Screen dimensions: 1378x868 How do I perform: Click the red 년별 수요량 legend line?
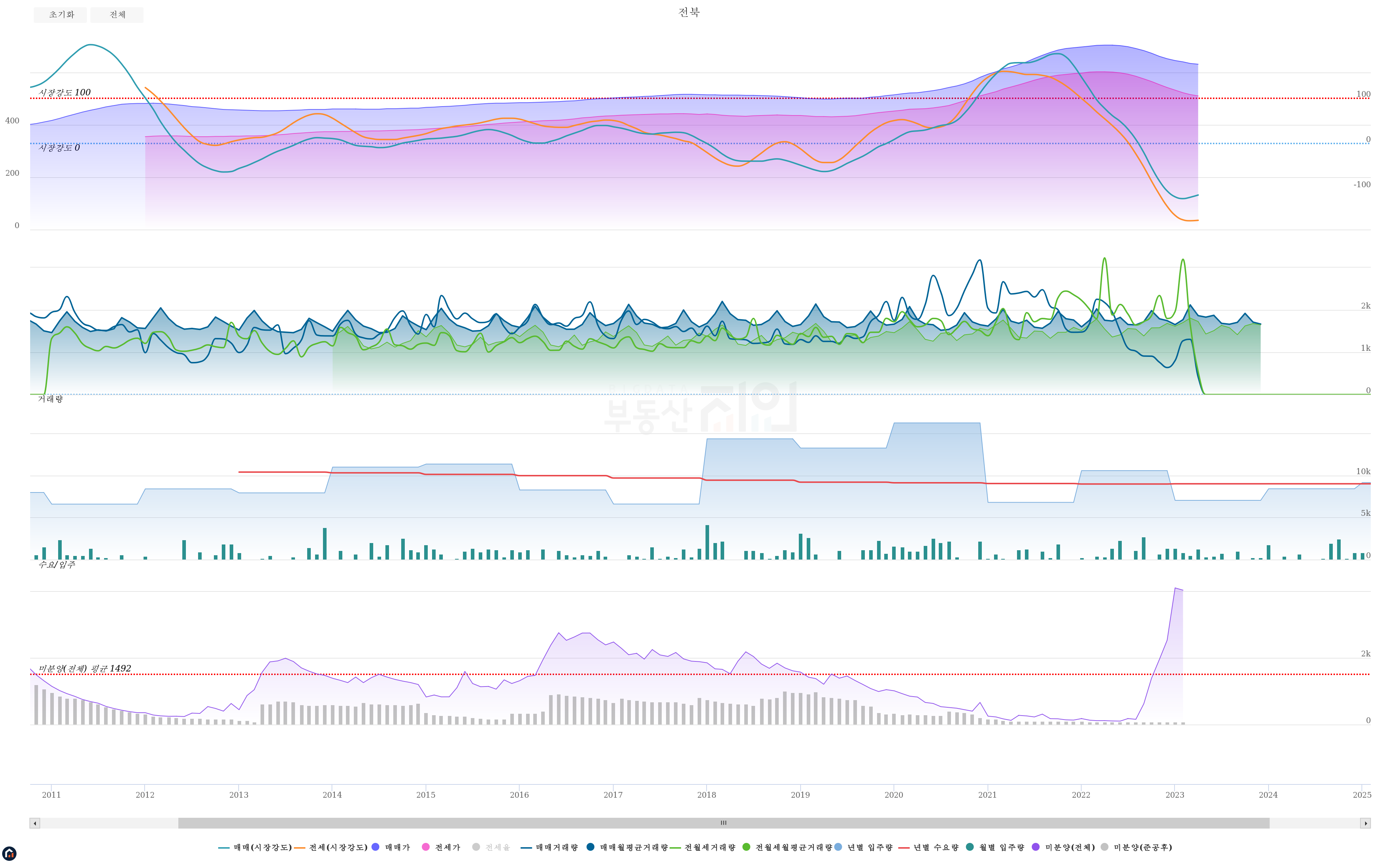[904, 848]
